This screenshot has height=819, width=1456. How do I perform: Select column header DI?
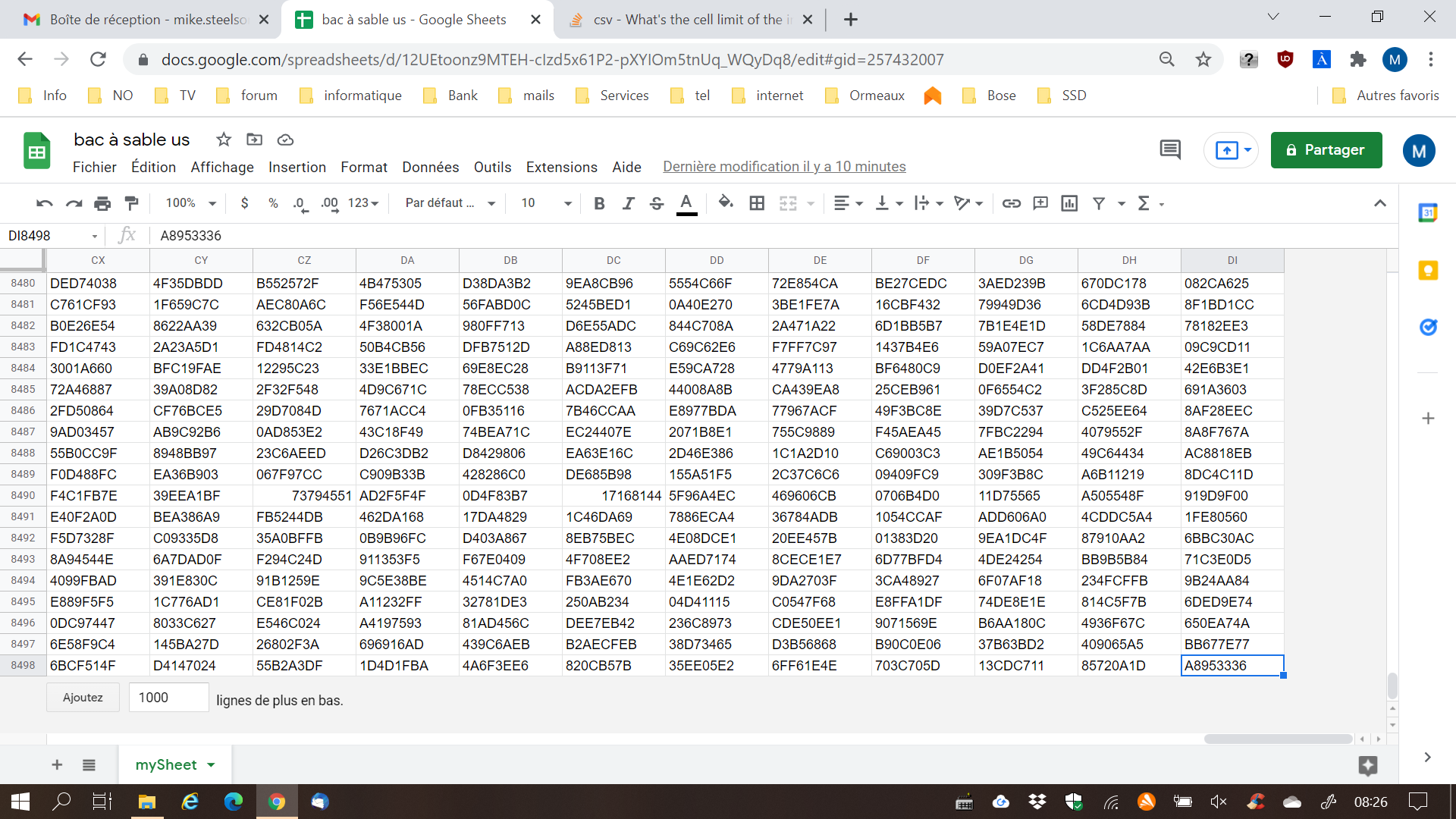click(1232, 260)
